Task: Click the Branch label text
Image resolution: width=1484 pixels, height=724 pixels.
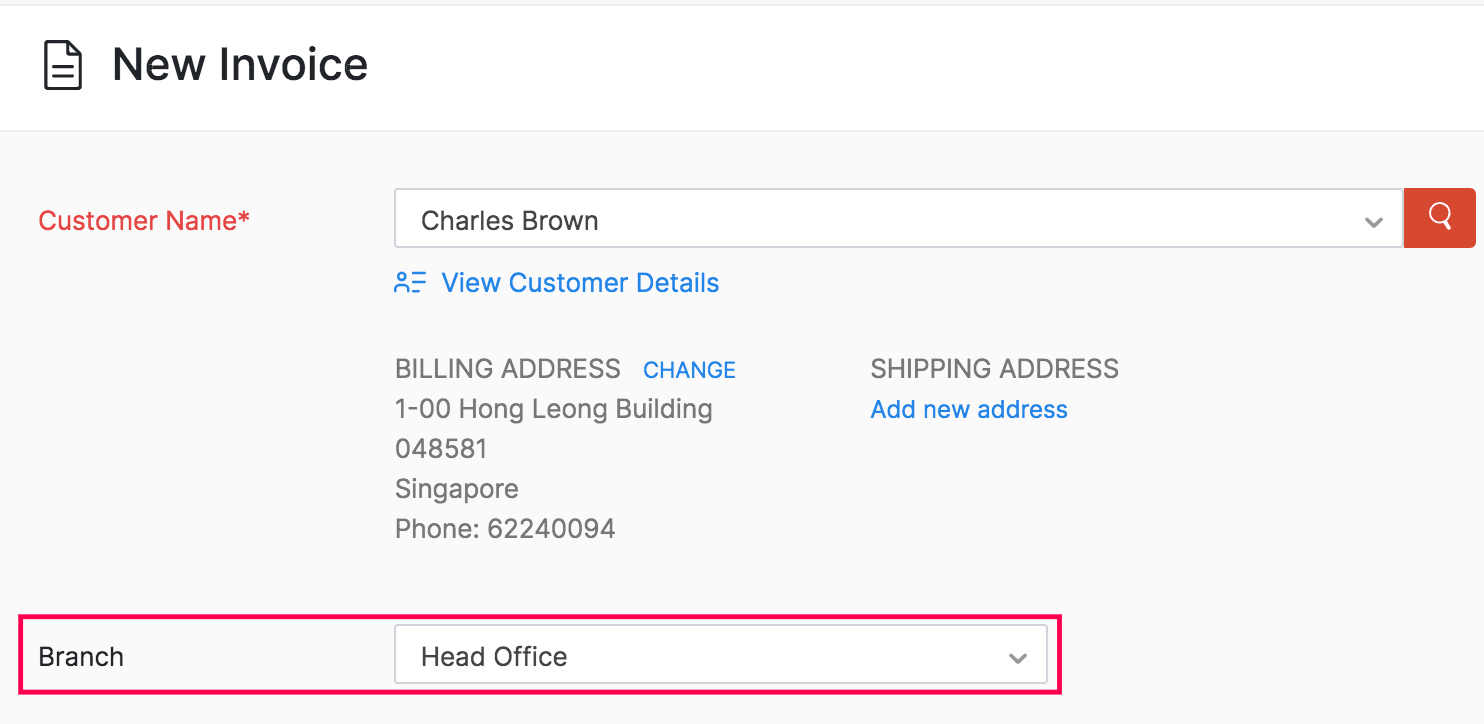Action: [x=81, y=656]
